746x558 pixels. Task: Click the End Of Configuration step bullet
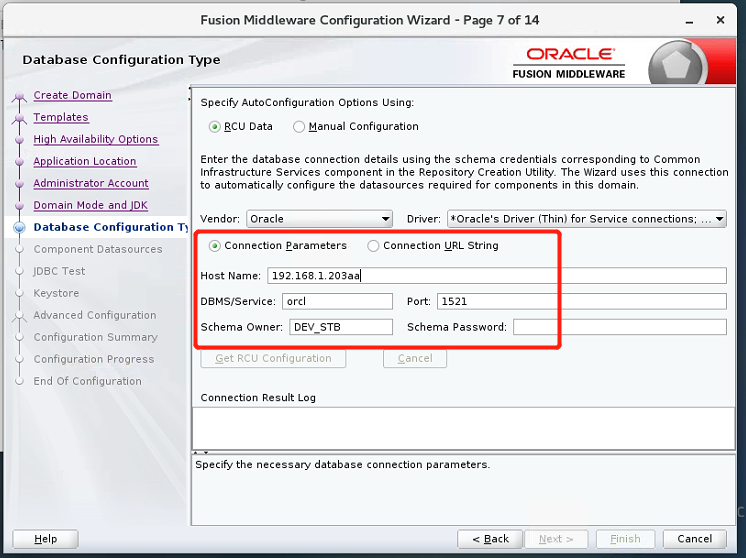pyautogui.click(x=20, y=382)
